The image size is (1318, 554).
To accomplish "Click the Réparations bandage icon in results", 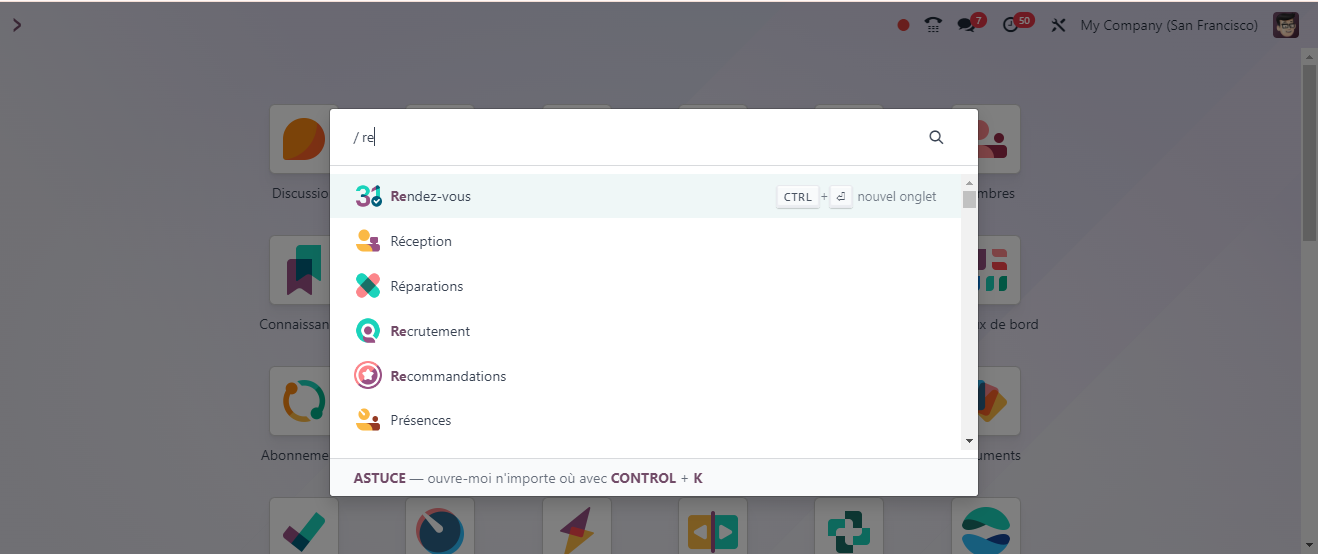I will tap(368, 286).
